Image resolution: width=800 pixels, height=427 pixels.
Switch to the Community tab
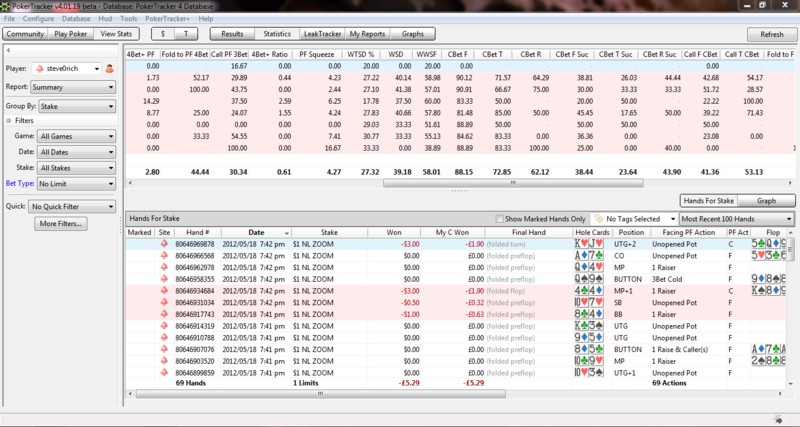[x=25, y=34]
